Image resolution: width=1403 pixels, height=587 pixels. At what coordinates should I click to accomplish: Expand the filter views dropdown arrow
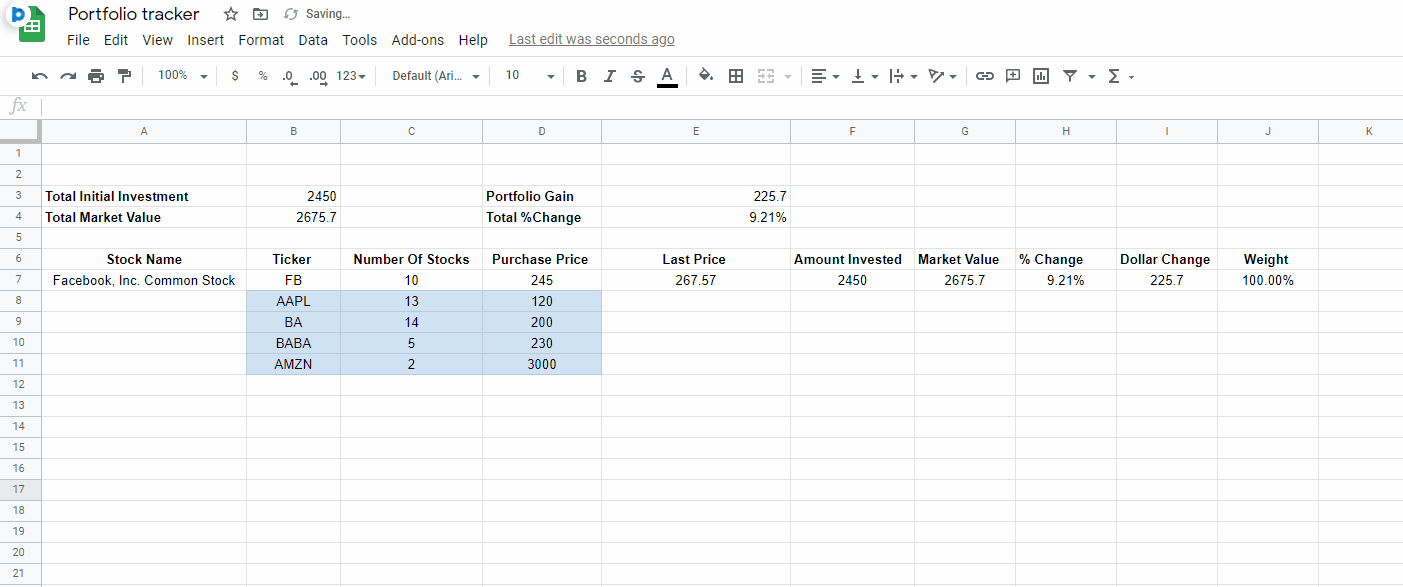click(1092, 77)
